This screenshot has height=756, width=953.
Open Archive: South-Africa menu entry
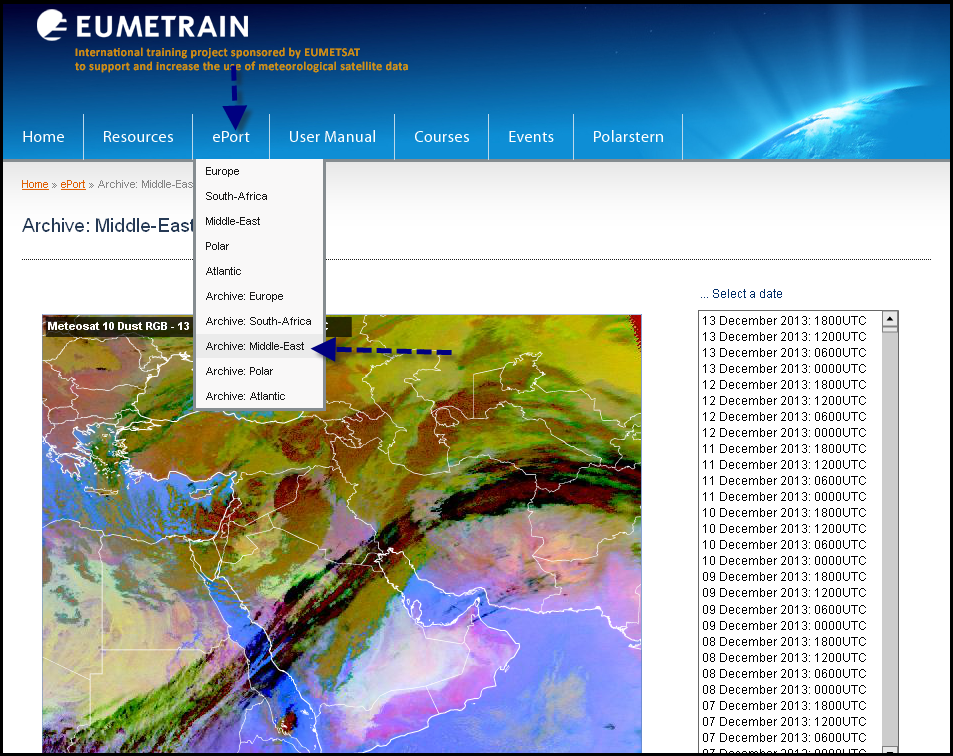point(260,321)
